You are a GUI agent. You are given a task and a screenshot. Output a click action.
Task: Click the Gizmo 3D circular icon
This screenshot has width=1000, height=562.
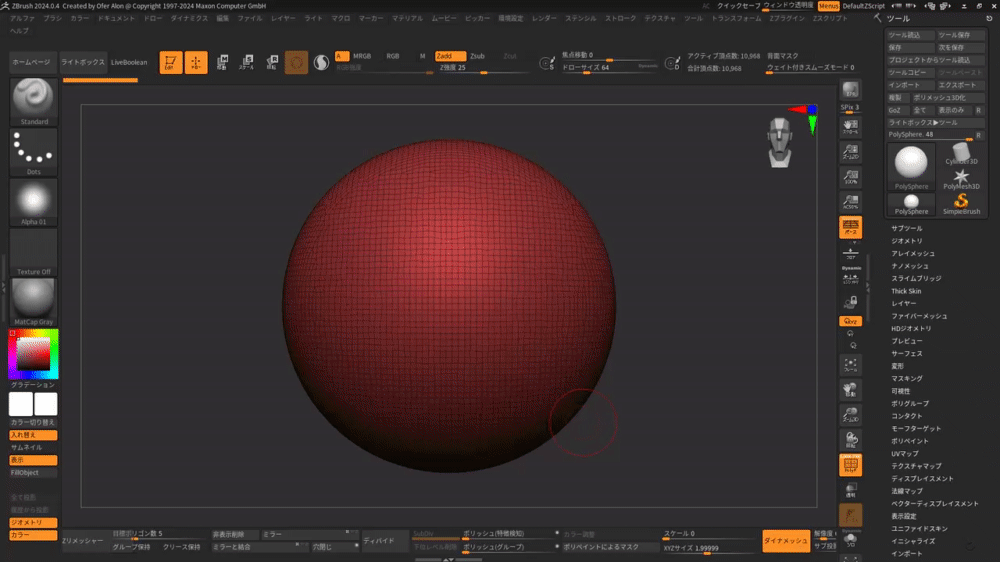pyautogui.click(x=296, y=62)
